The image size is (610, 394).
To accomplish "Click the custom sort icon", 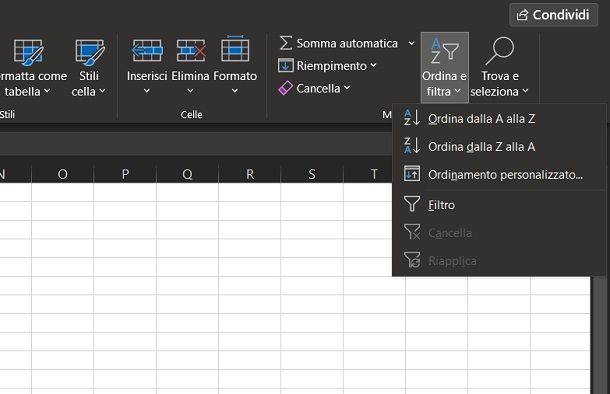I will [412, 174].
